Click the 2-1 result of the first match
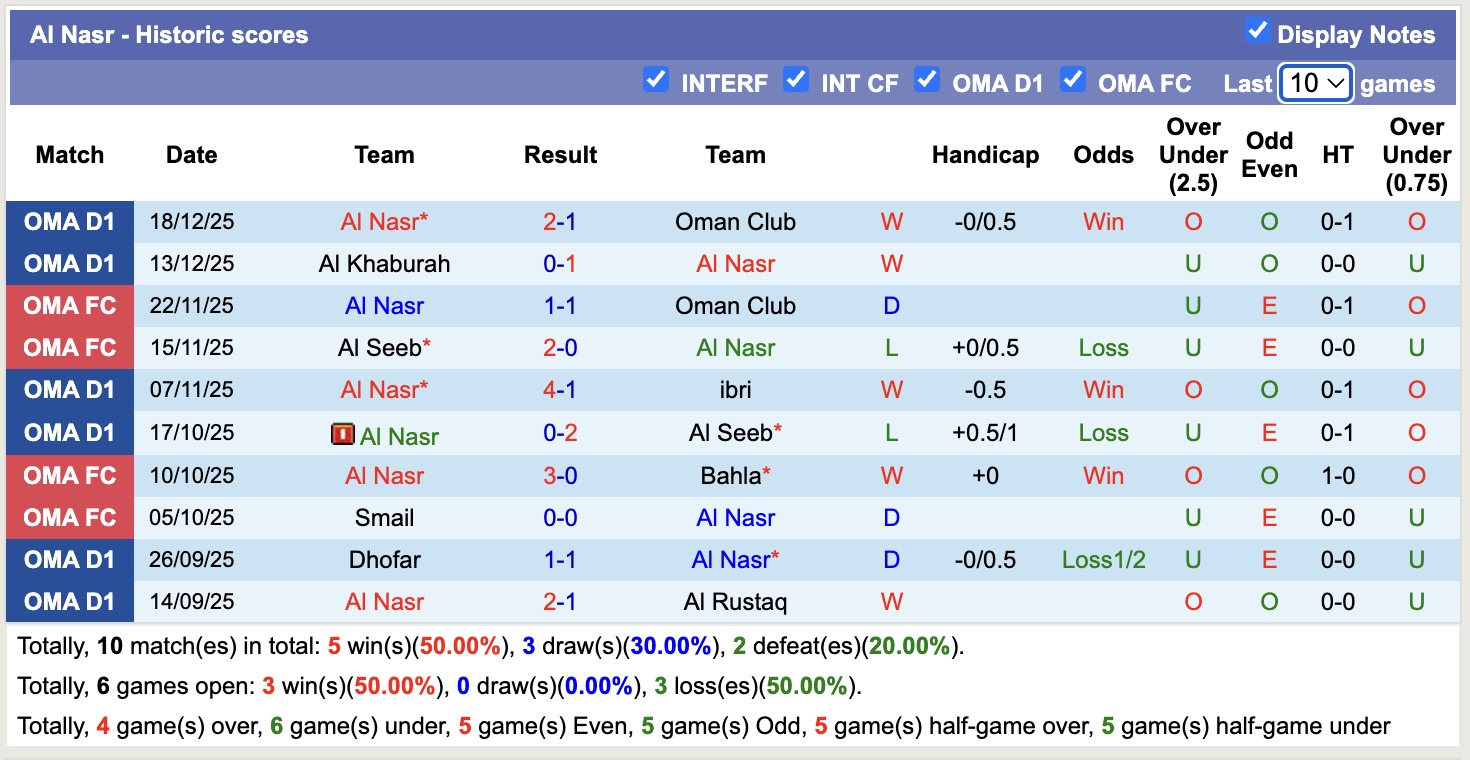Screen dimensions: 1470x760 (560, 221)
